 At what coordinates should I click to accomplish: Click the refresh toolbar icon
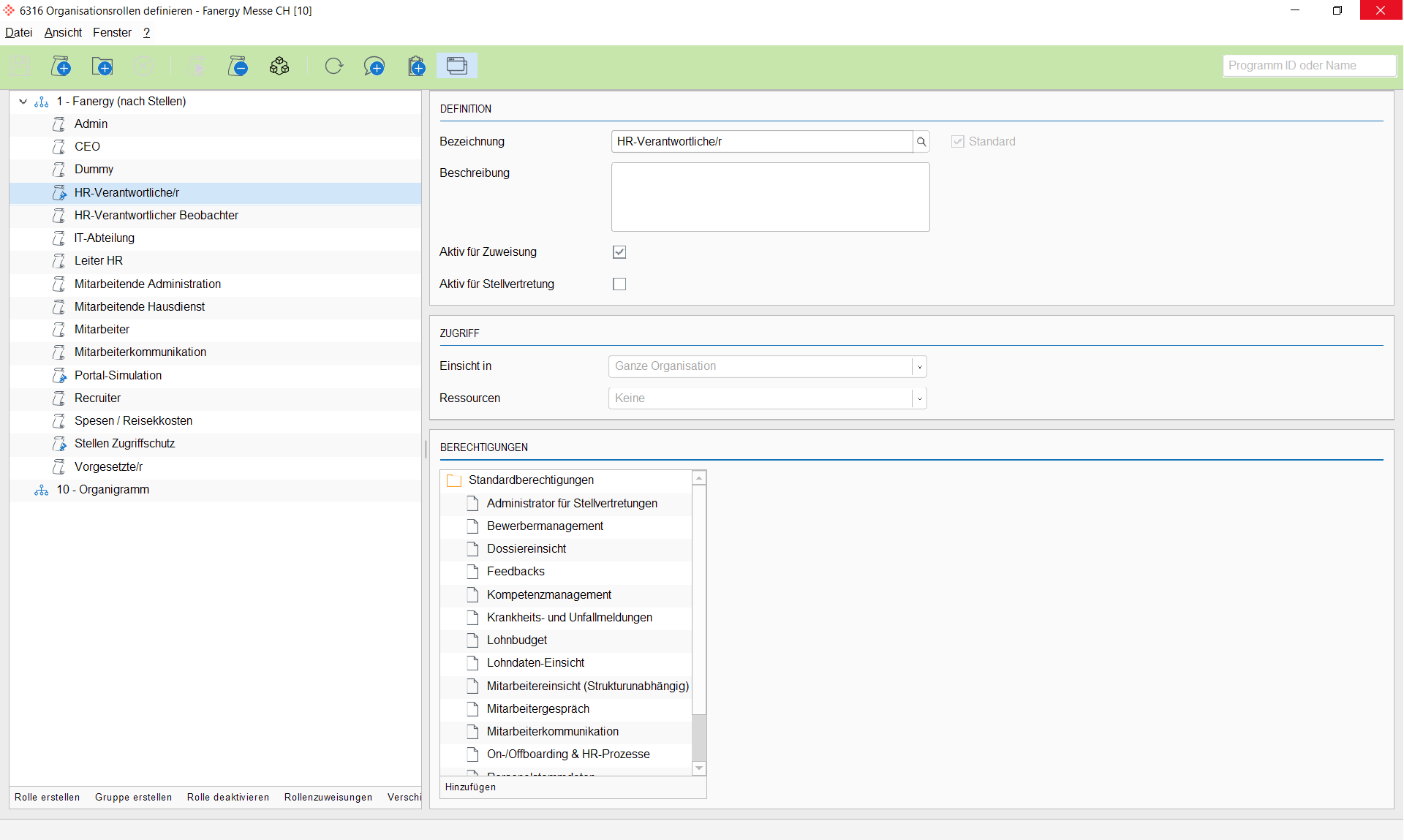tap(334, 66)
